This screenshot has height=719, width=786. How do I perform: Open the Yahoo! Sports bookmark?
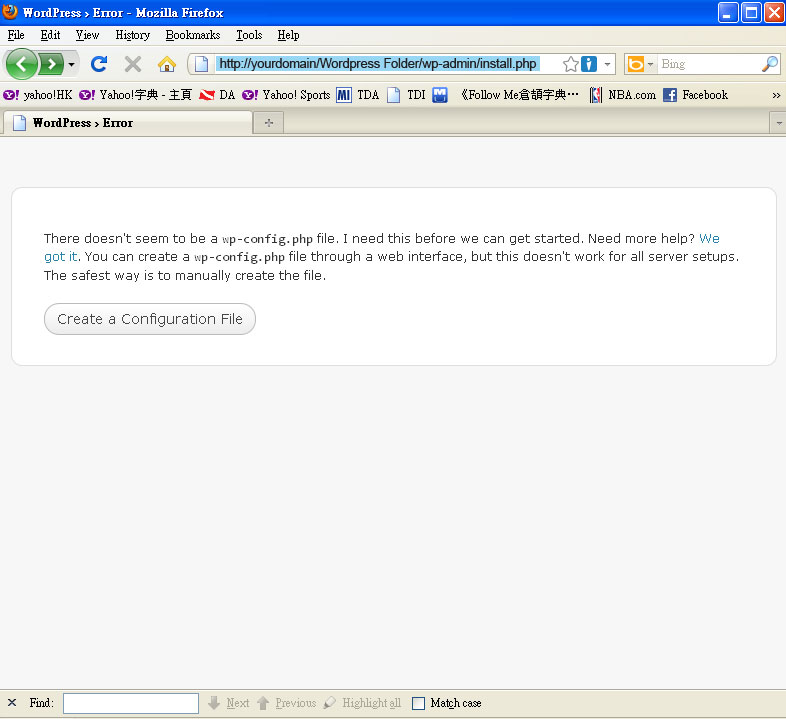[286, 95]
